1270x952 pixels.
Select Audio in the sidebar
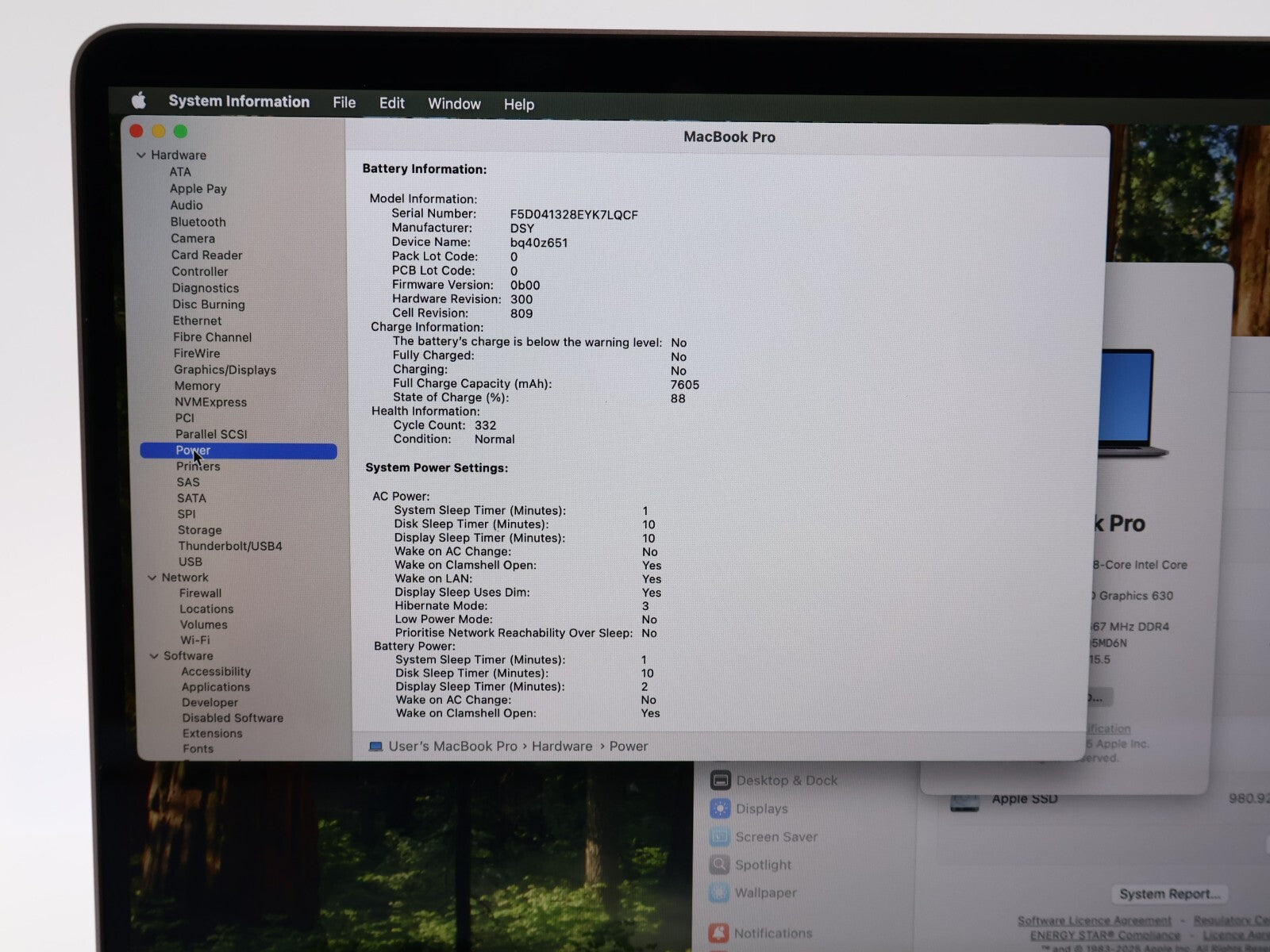click(x=187, y=205)
